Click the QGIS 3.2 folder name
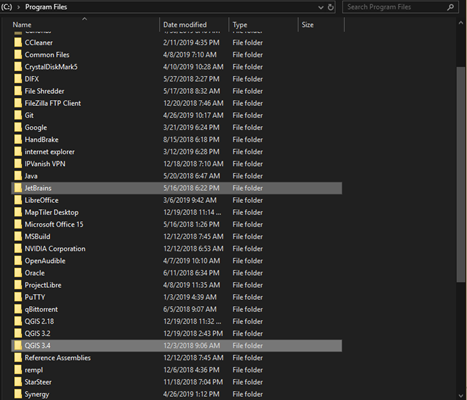 (x=37, y=333)
